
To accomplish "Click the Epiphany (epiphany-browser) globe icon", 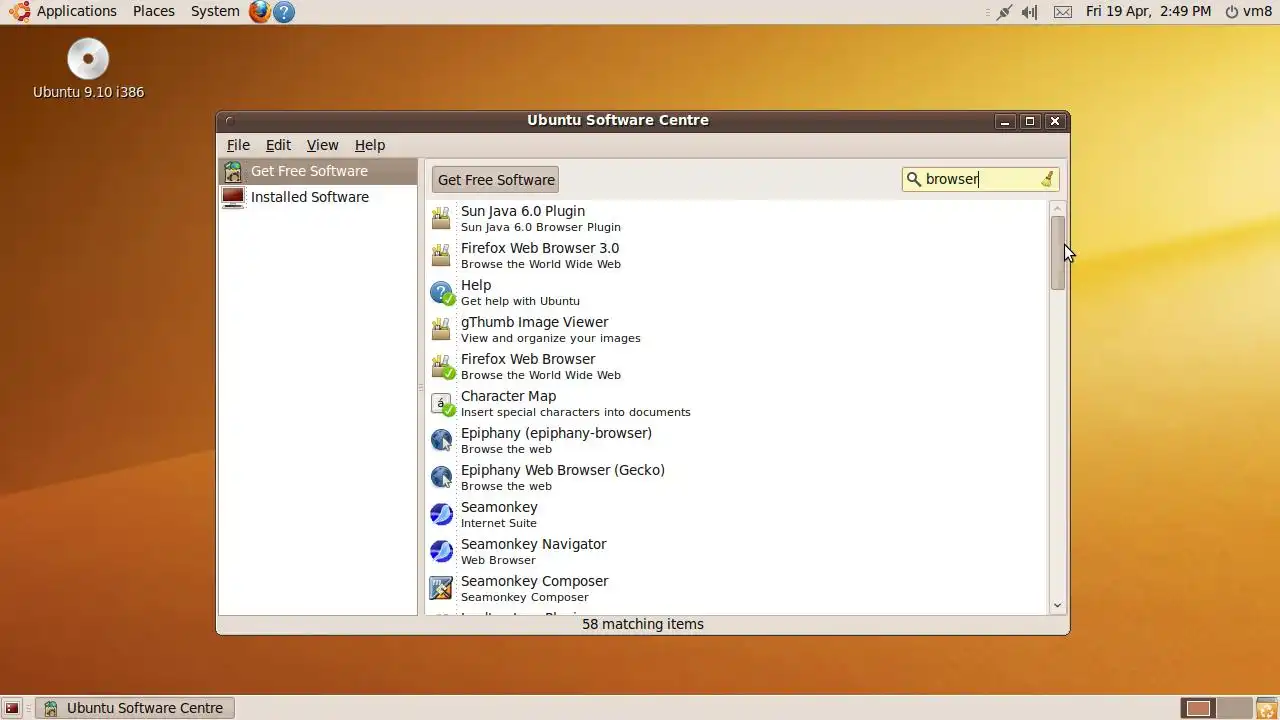I will [441, 441].
